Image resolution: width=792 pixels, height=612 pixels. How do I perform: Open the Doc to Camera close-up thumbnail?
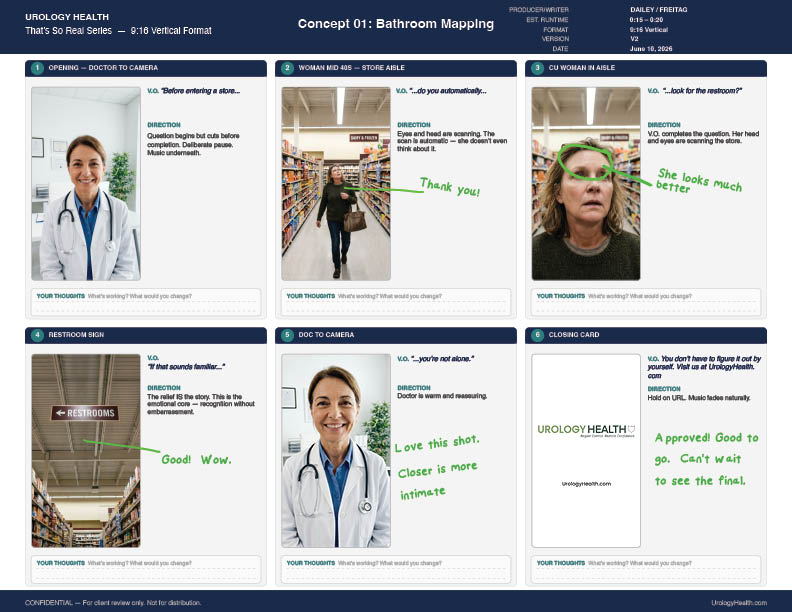[x=336, y=451]
